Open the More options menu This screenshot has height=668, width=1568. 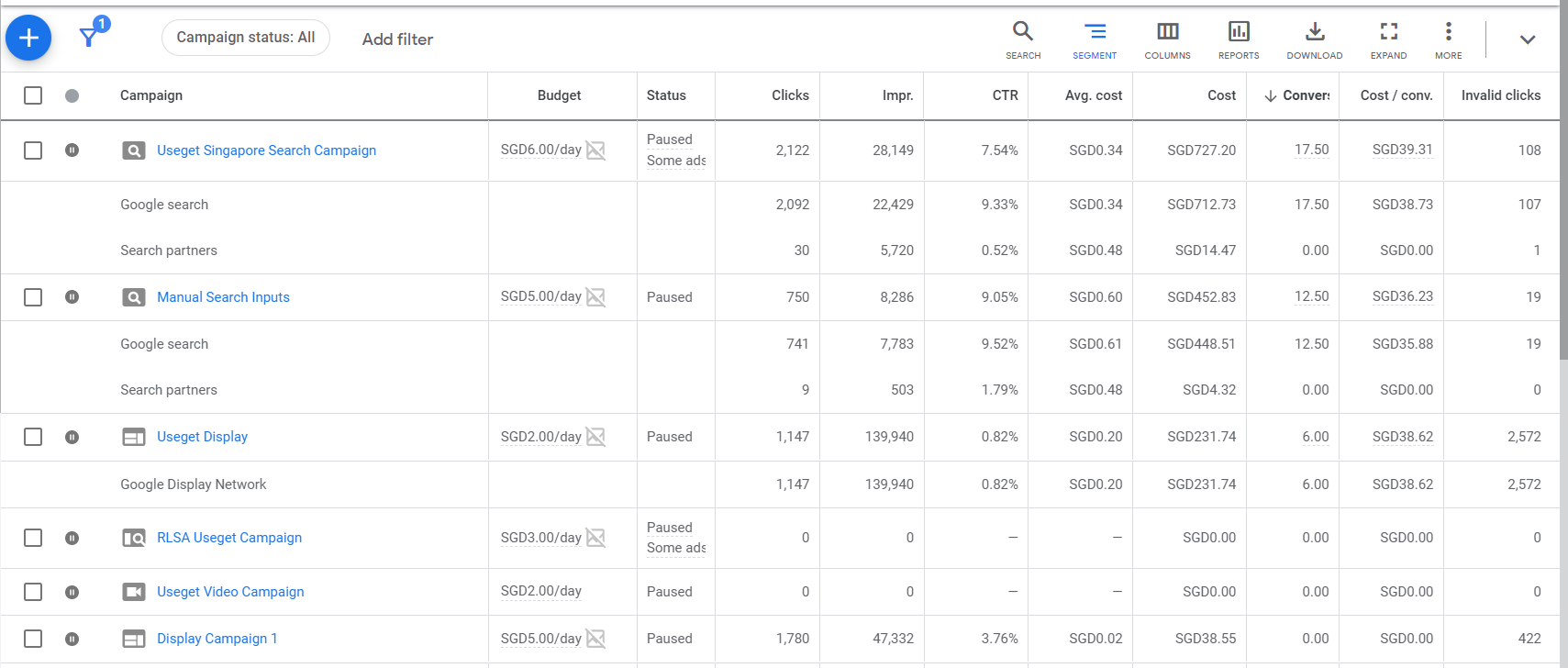[x=1449, y=40]
